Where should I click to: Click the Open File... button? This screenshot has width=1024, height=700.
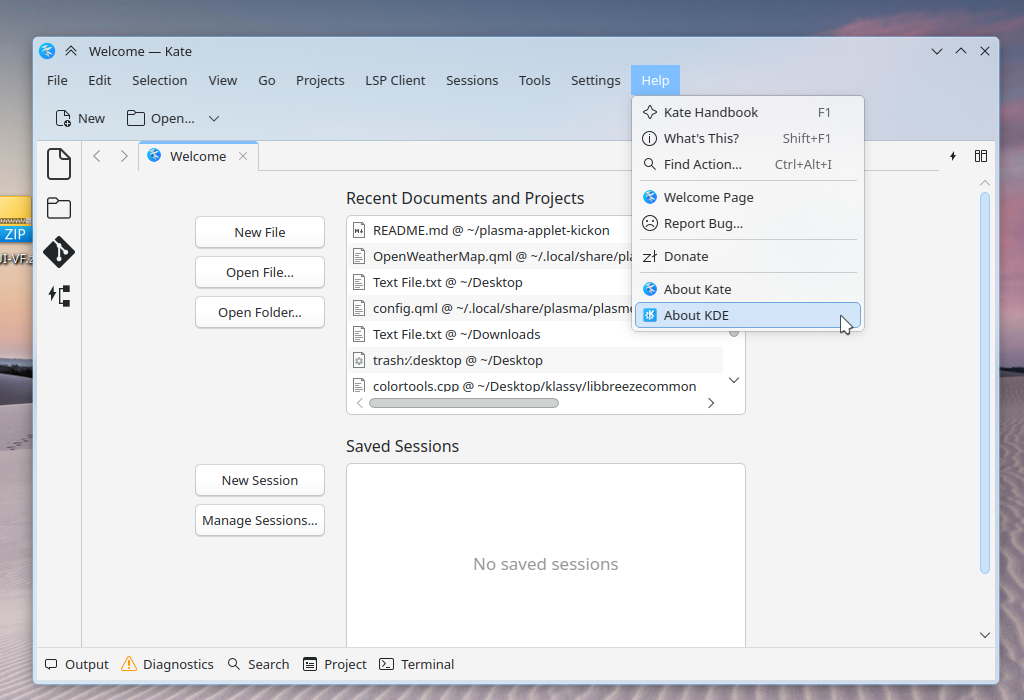click(260, 272)
